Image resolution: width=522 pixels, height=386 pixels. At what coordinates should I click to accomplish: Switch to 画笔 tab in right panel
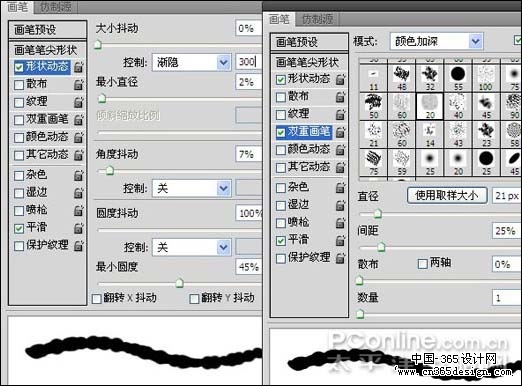279,19
